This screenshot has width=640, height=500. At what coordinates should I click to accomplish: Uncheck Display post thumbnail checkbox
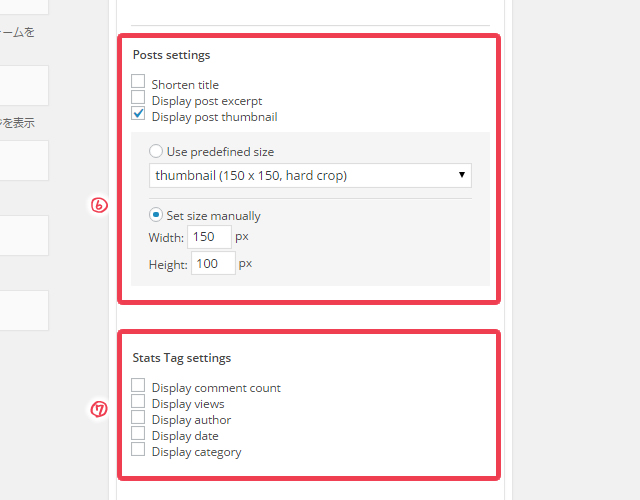pyautogui.click(x=138, y=113)
